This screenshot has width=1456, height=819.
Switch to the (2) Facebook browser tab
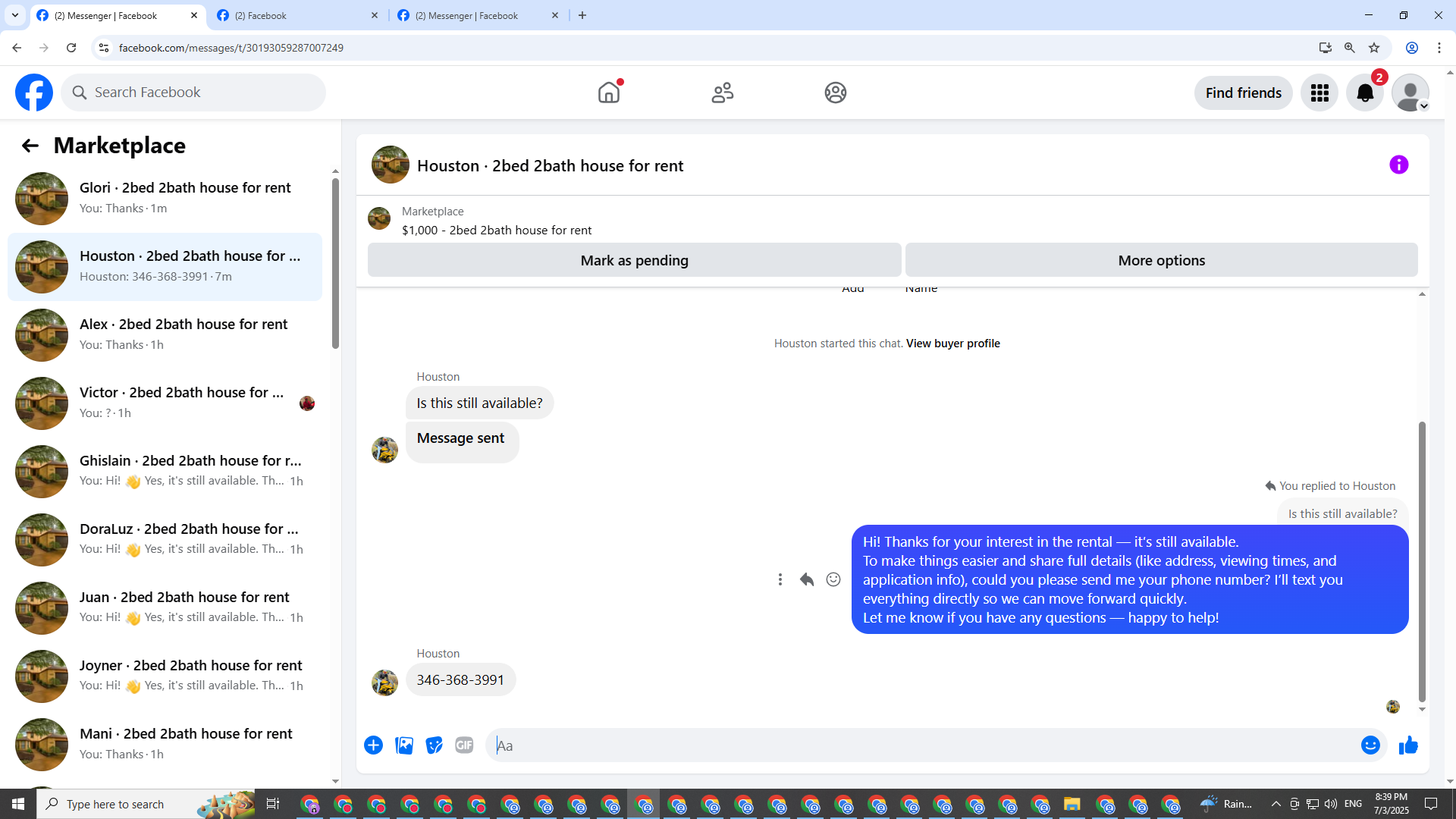click(296, 15)
